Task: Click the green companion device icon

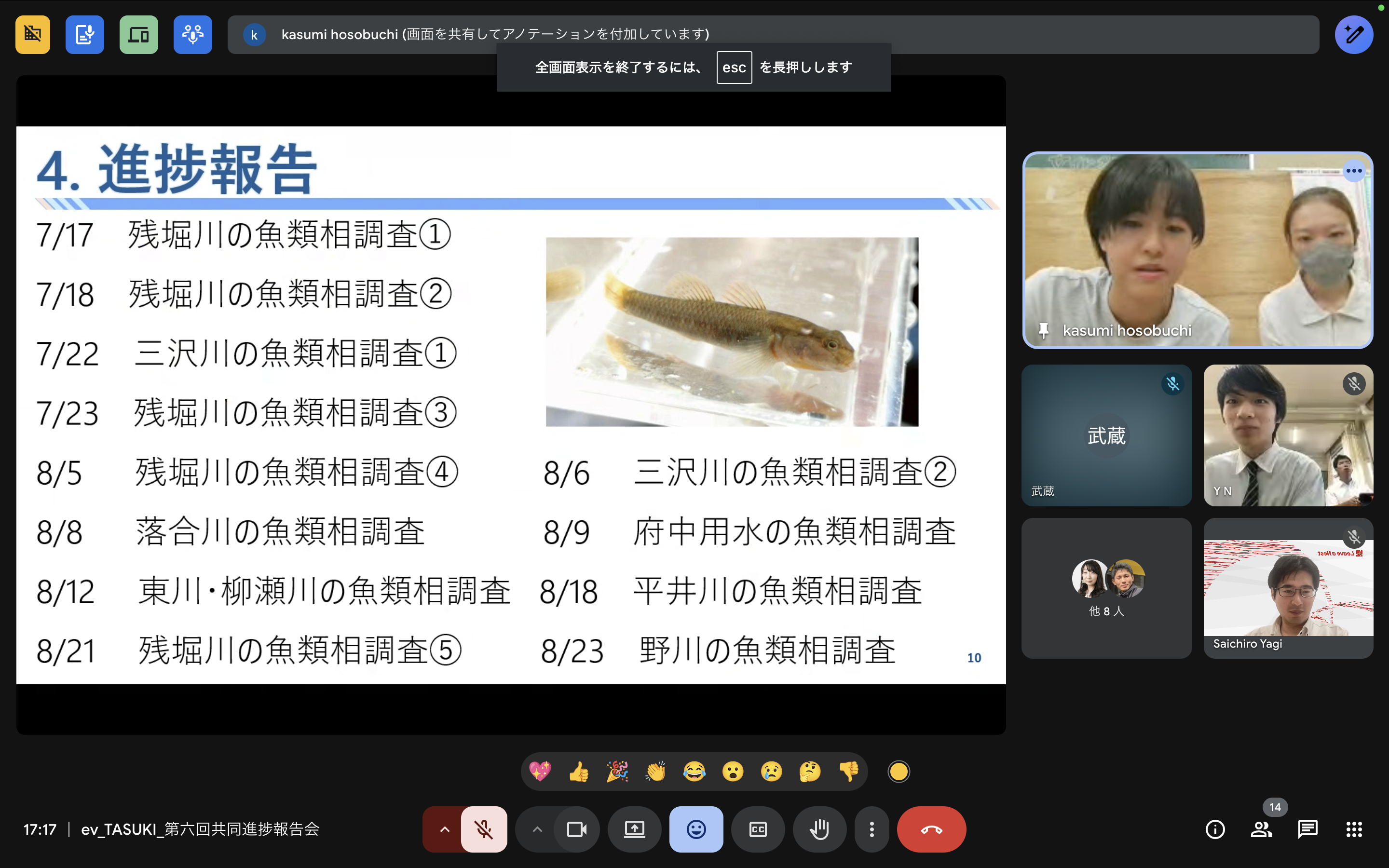Action: click(x=138, y=34)
